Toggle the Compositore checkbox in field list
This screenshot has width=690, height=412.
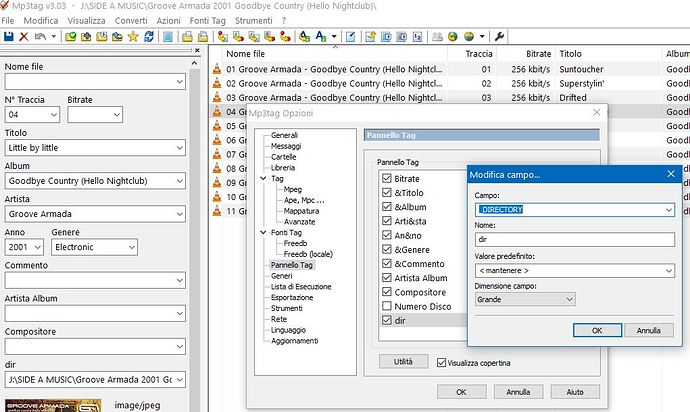pos(387,292)
